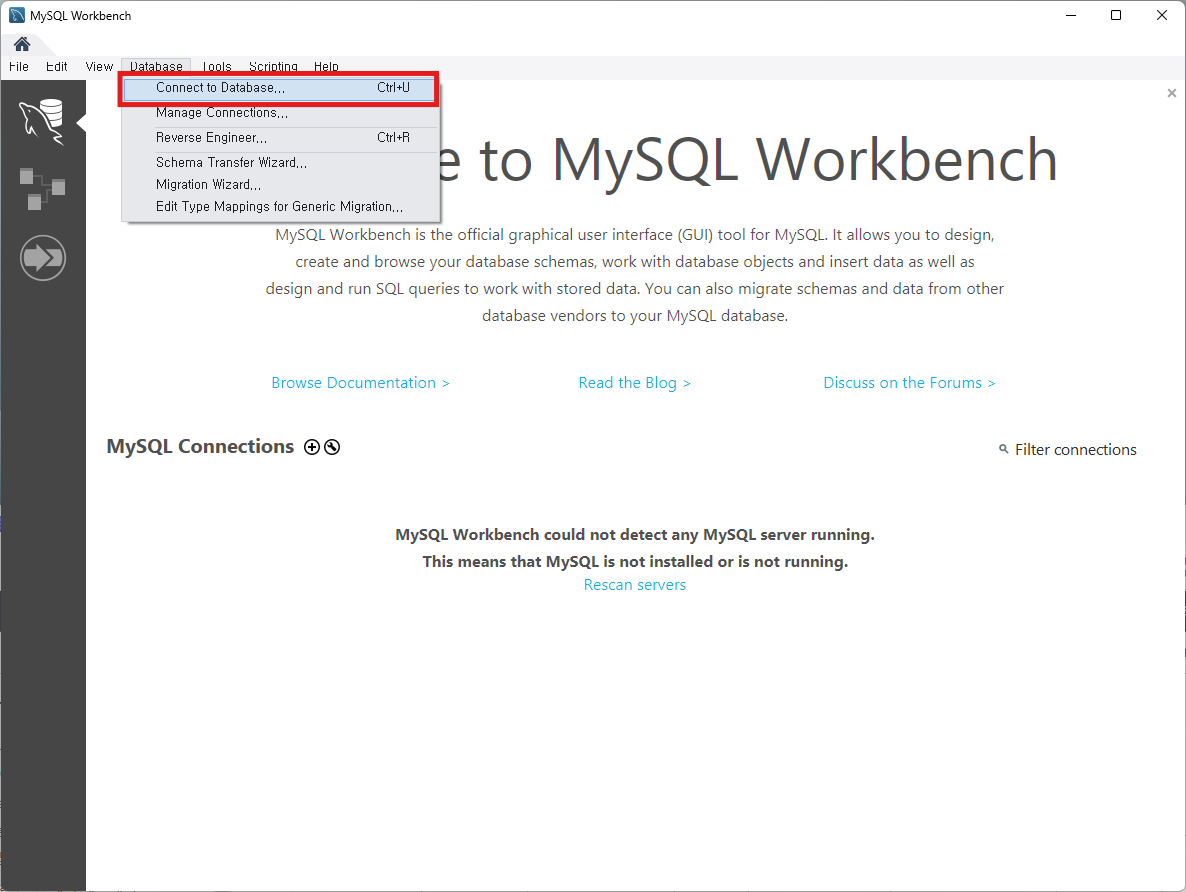Choose Schema Transfer Wizard entry
The image size is (1186, 892).
tap(279, 163)
